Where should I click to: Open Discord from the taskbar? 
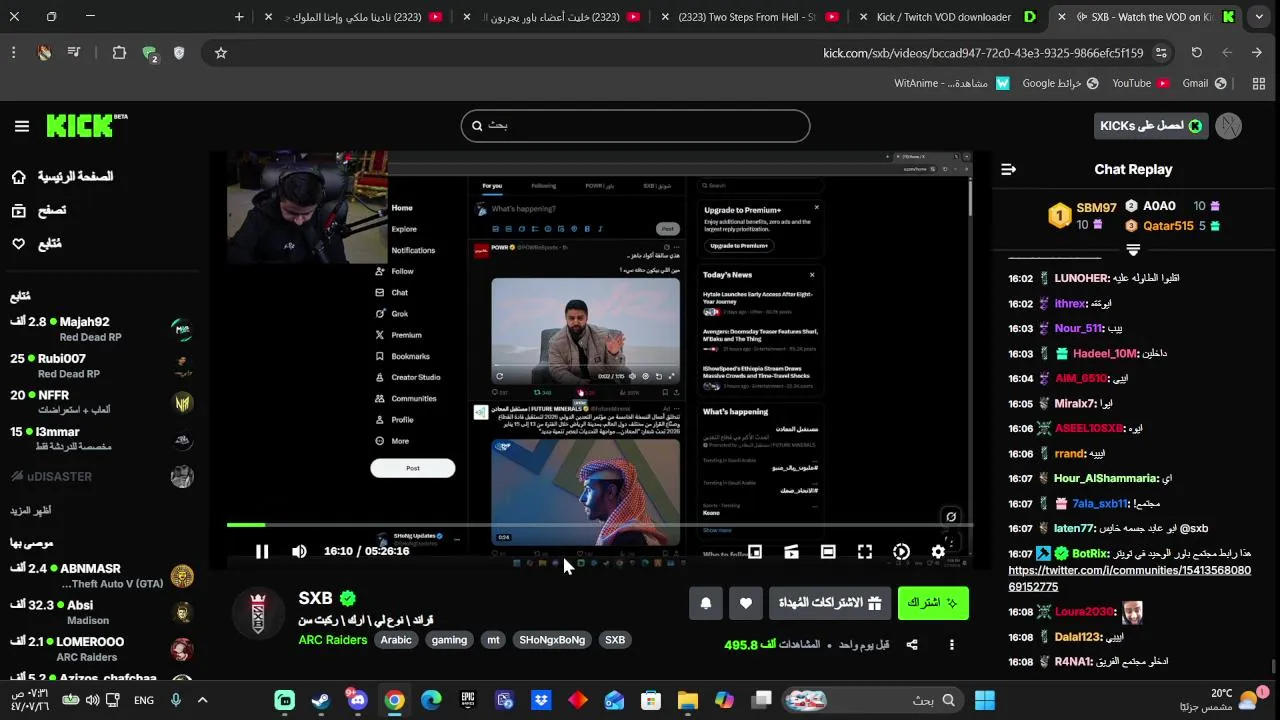pyautogui.click(x=357, y=700)
